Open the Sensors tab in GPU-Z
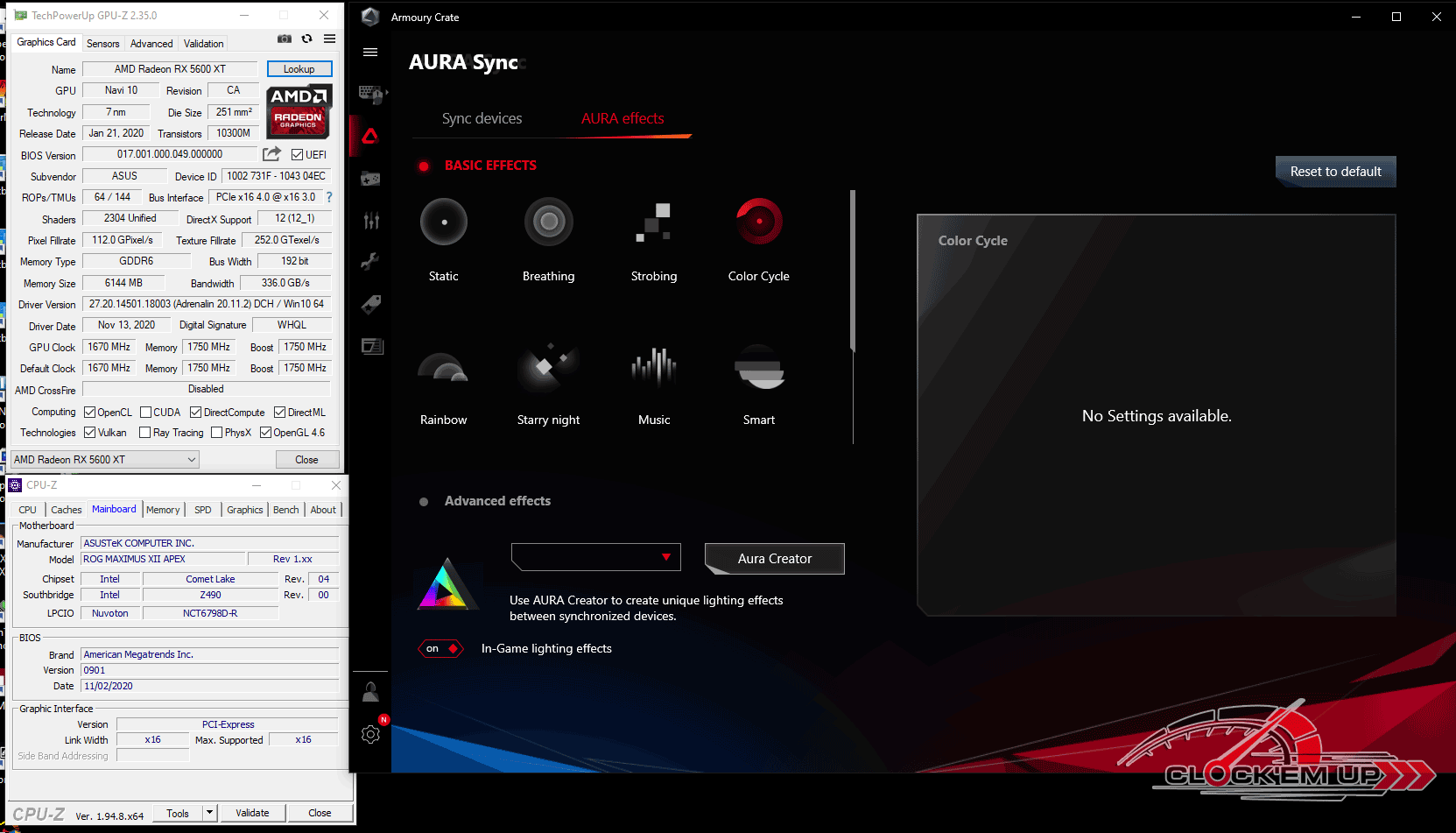Screen dimensions: 1456x833 coord(103,44)
